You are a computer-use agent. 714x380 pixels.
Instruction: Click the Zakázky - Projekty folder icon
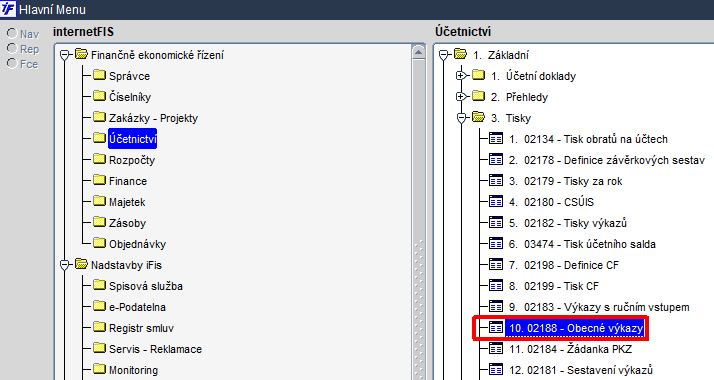coord(100,117)
